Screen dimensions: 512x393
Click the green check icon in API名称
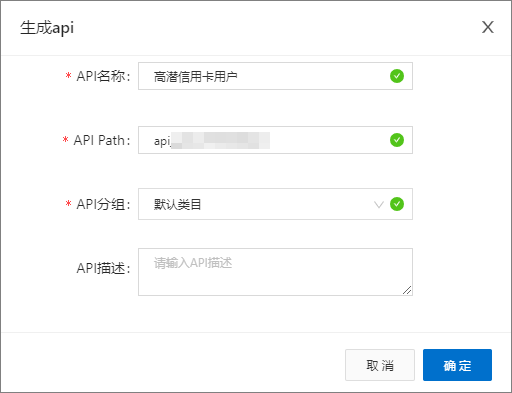click(x=397, y=76)
